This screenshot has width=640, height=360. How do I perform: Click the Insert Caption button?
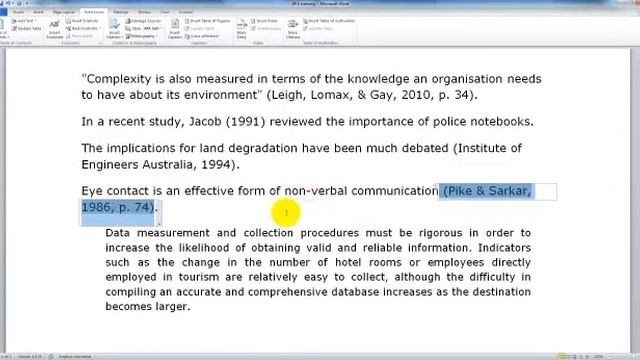(x=175, y=29)
